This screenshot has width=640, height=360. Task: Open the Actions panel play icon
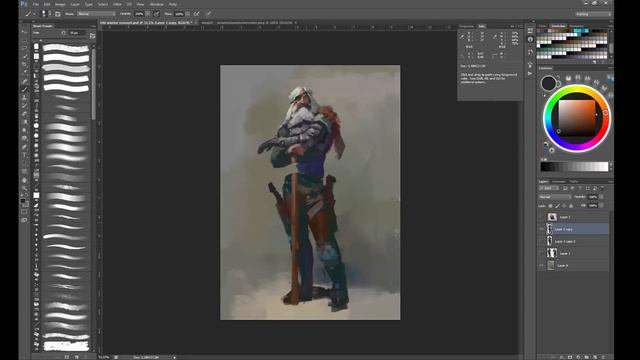[530, 73]
